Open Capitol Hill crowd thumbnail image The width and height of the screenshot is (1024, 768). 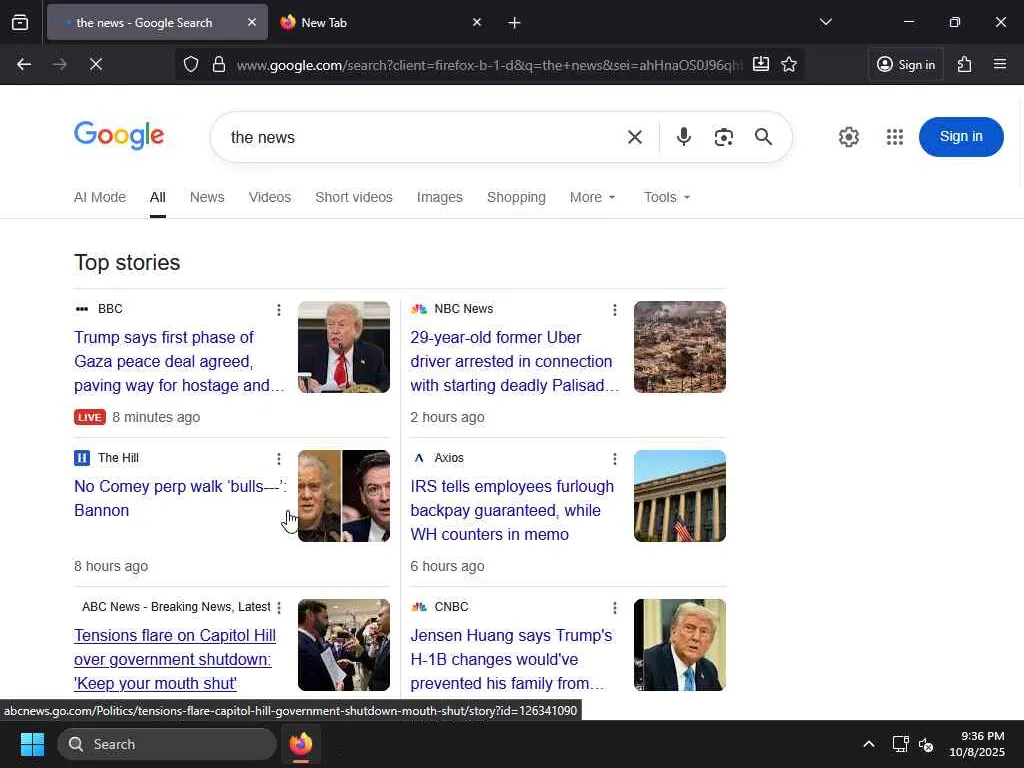click(344, 645)
